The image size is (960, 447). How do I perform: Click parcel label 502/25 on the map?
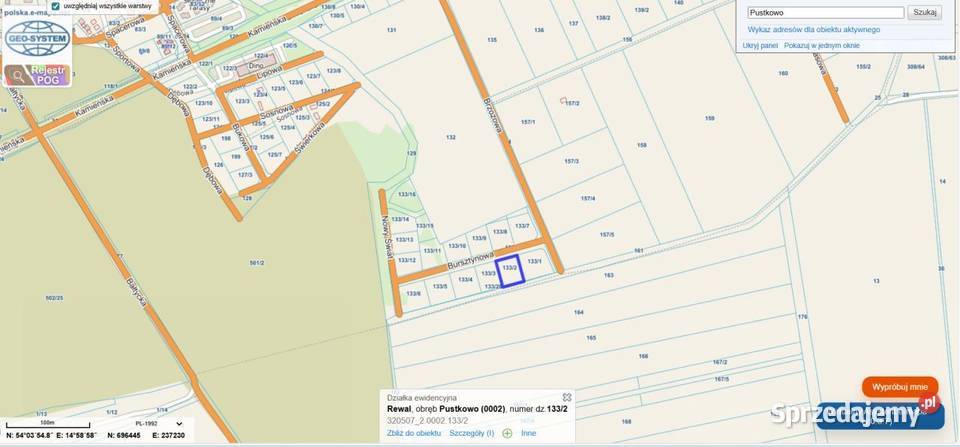click(x=54, y=298)
